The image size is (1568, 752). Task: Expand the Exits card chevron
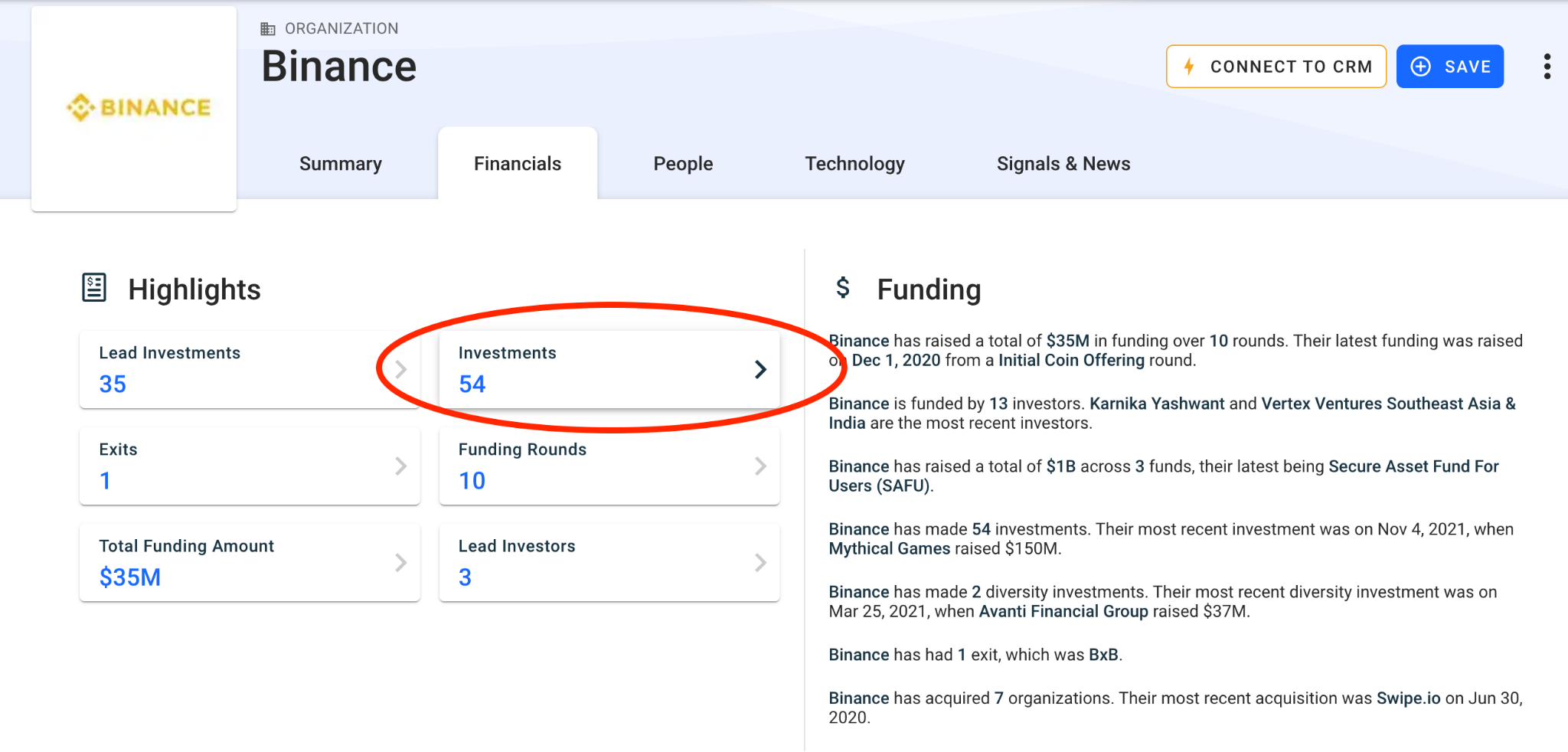(x=400, y=466)
